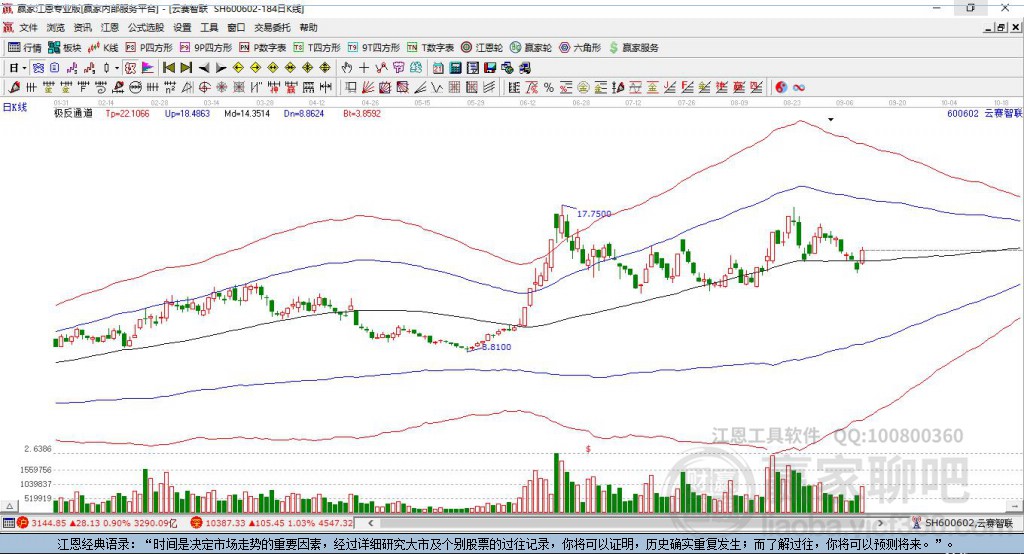The width and height of the screenshot is (1024, 554).
Task: Click the red floppy save icon
Action: pyautogui.click(x=490, y=68)
